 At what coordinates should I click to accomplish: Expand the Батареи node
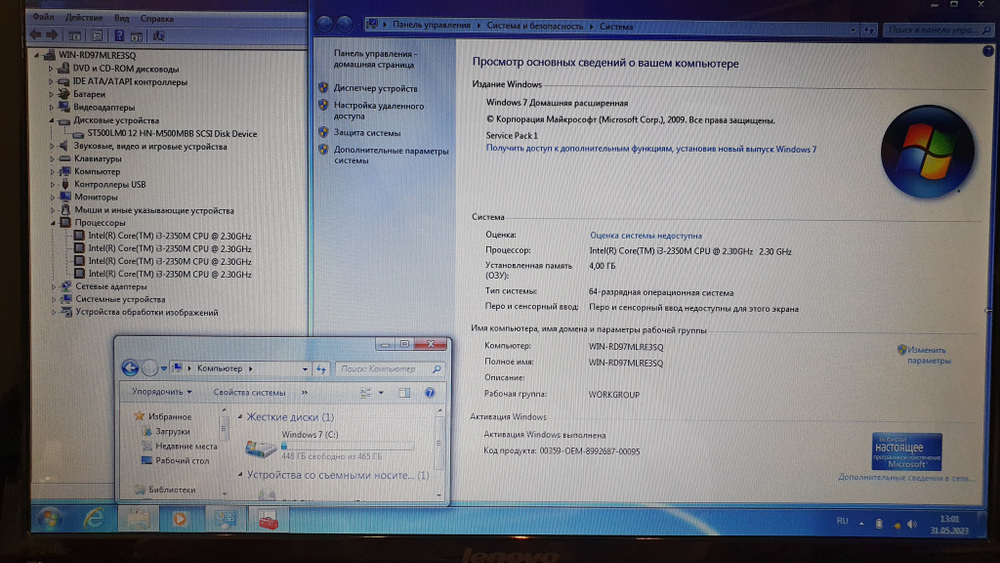(51, 94)
